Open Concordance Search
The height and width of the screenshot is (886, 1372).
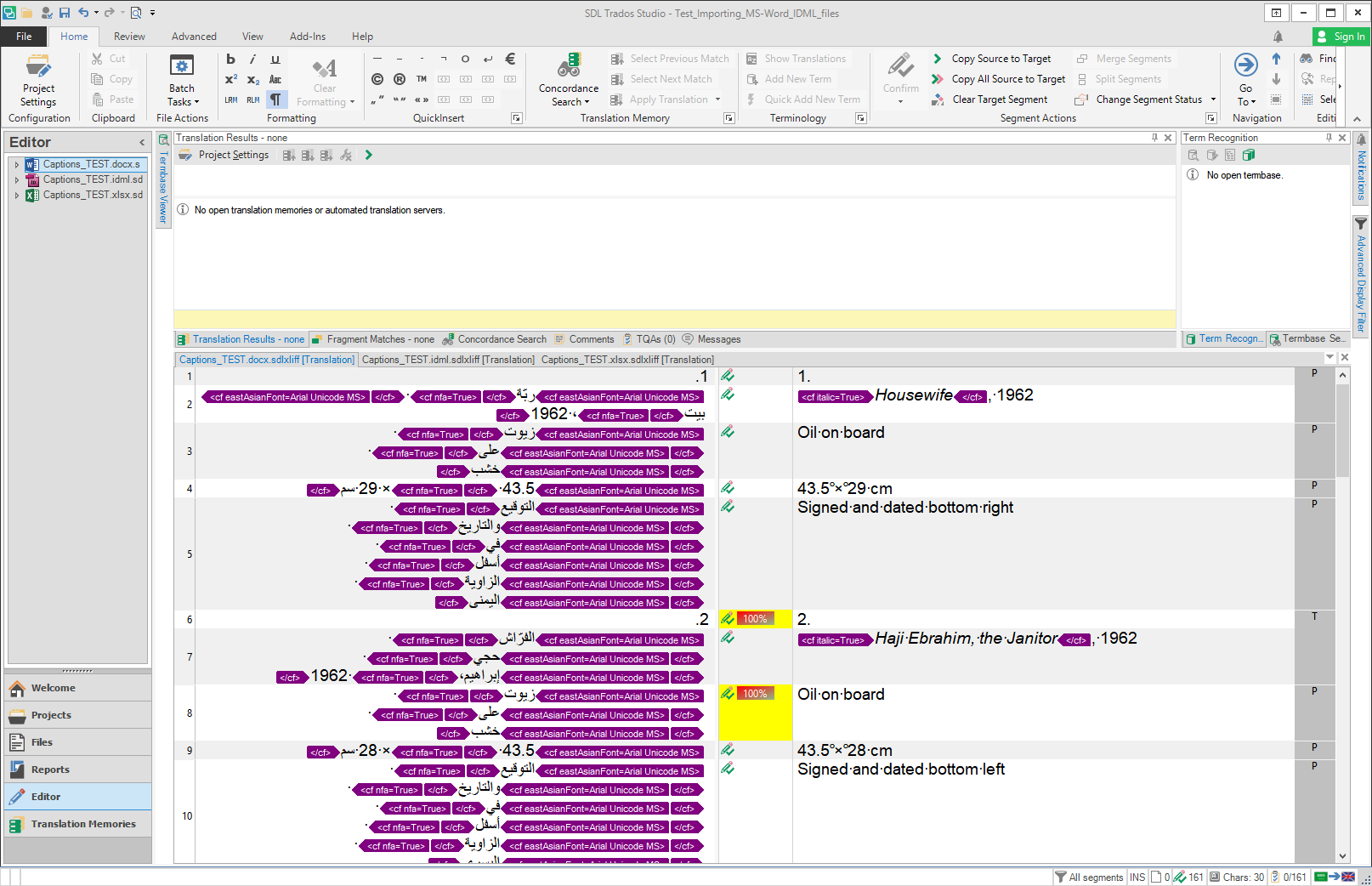click(569, 81)
